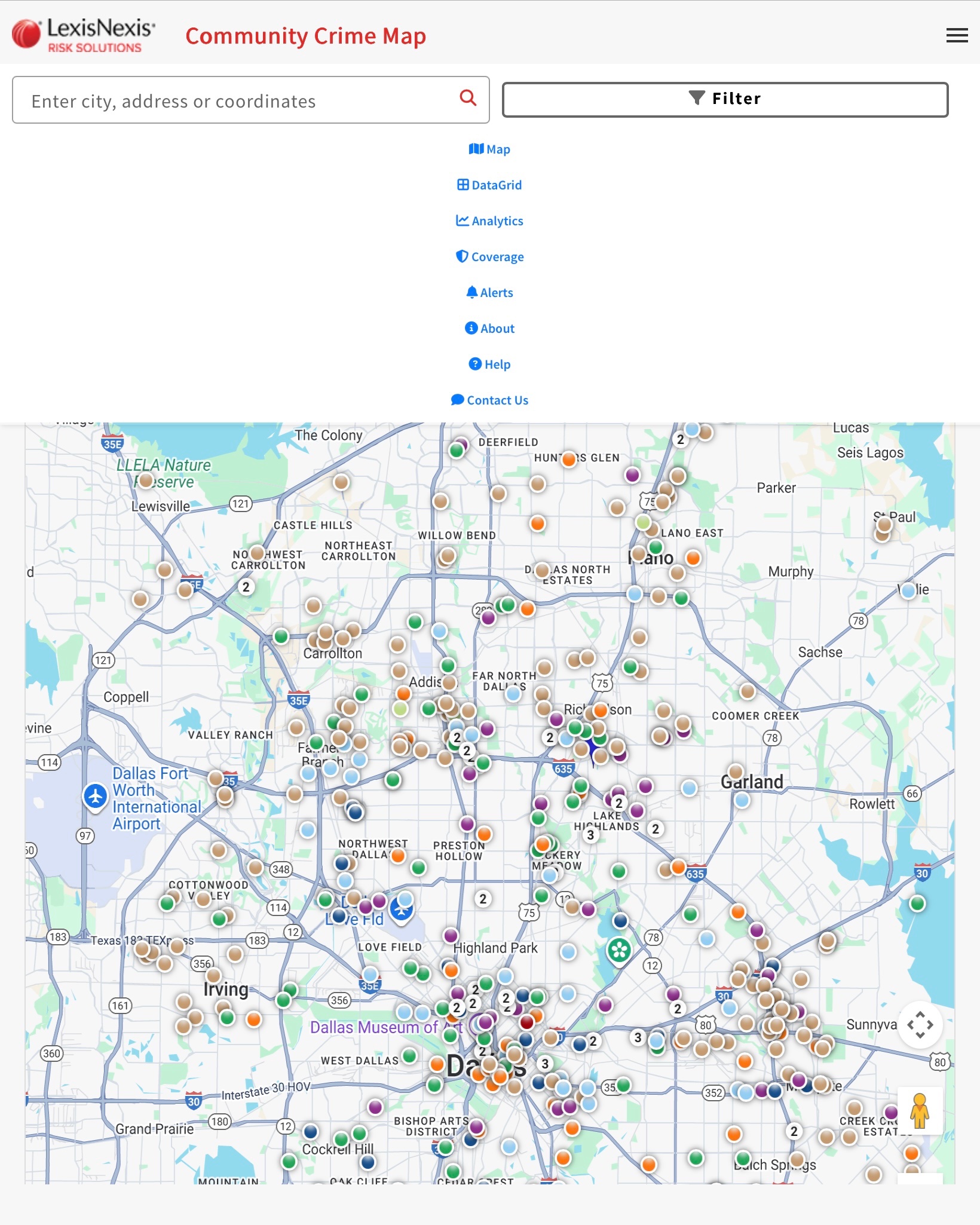Go to the Analytics page

(489, 221)
